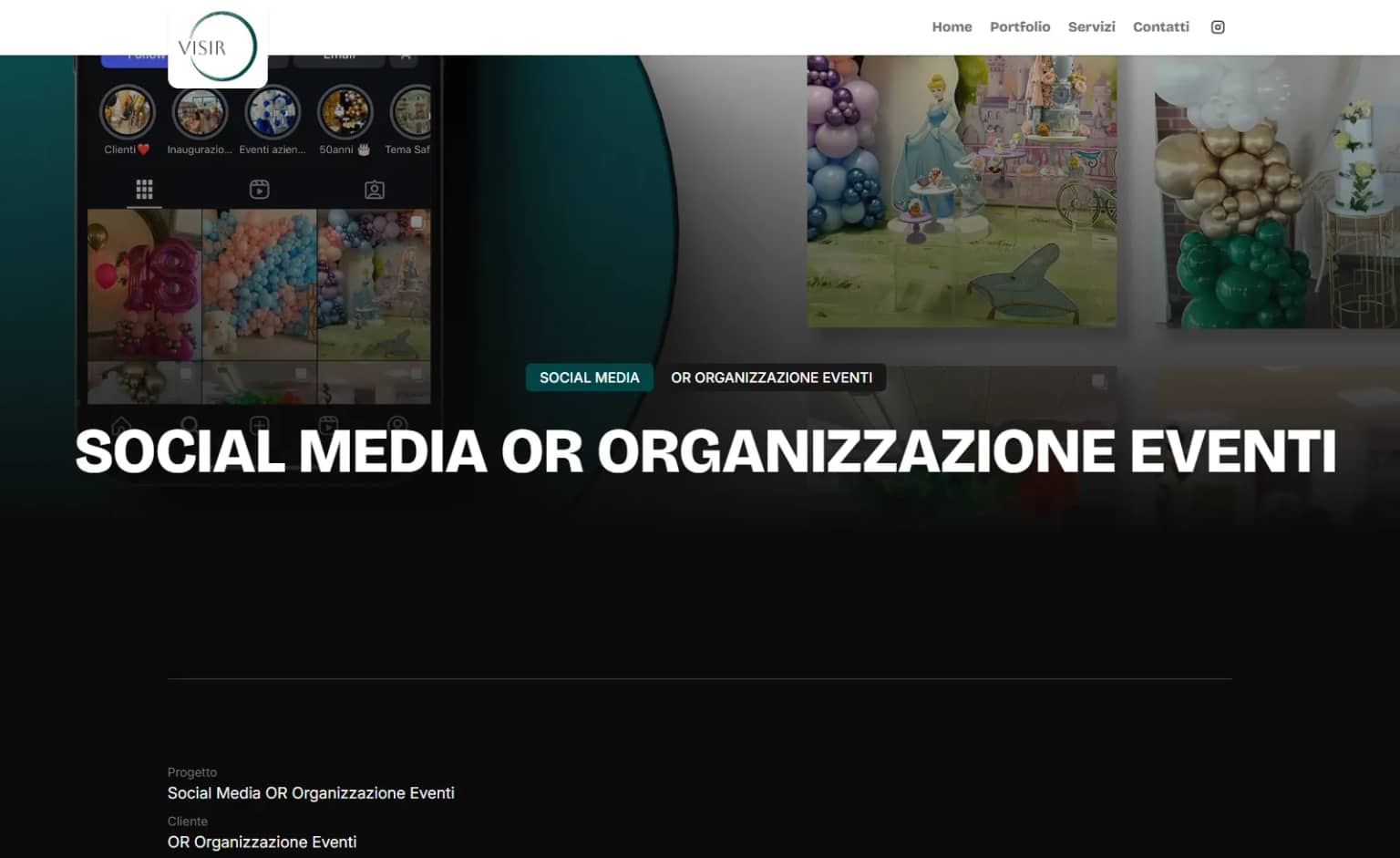The width and height of the screenshot is (1400, 858).
Task: Tap the home icon in the phone's bottom navigation
Action: pos(122,424)
